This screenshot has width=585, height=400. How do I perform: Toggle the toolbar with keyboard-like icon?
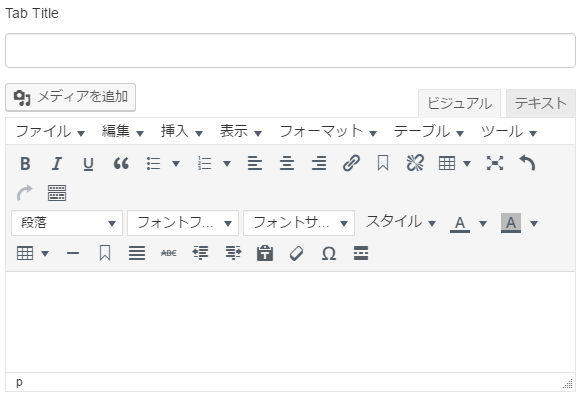pyautogui.click(x=57, y=193)
